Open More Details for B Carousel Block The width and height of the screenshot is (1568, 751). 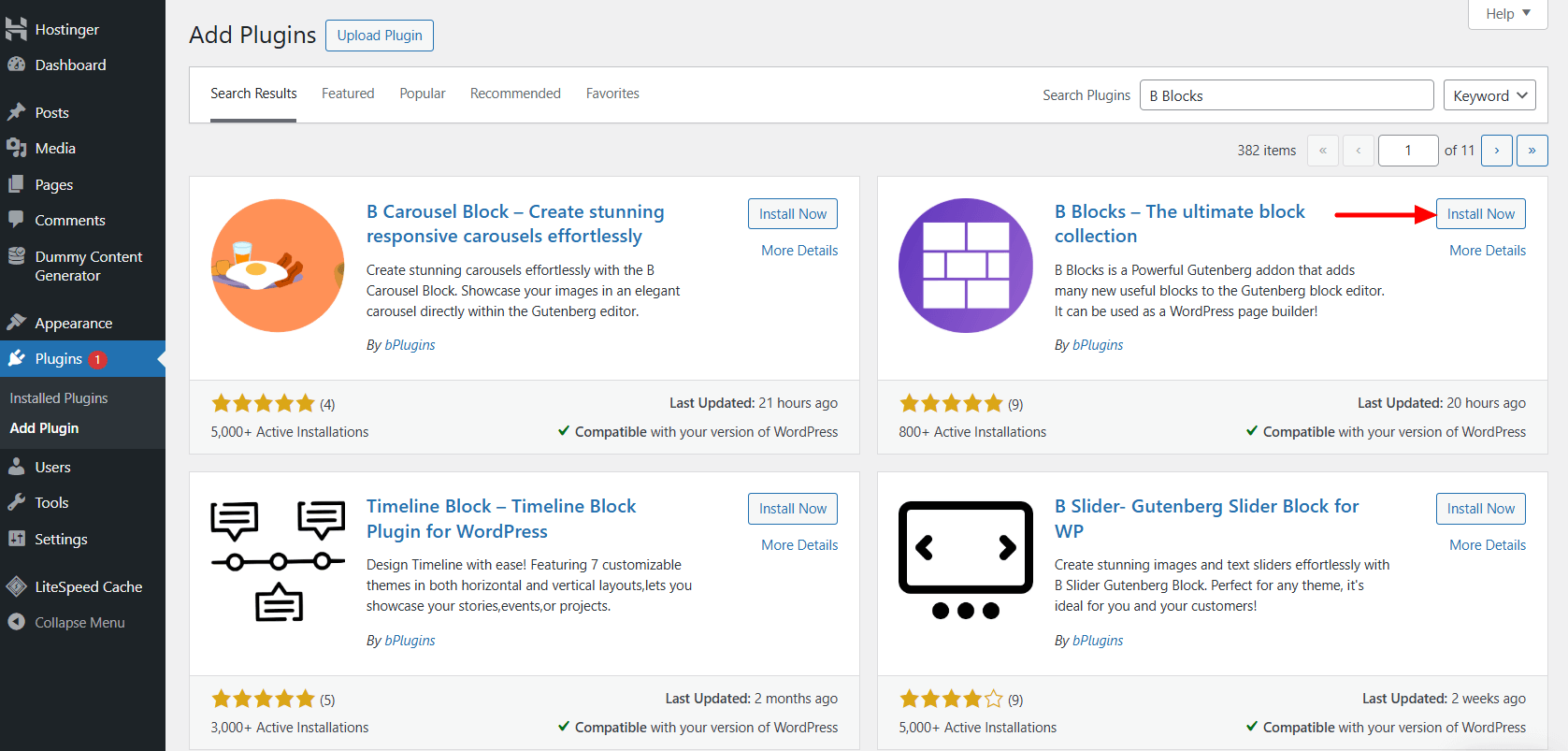point(799,251)
